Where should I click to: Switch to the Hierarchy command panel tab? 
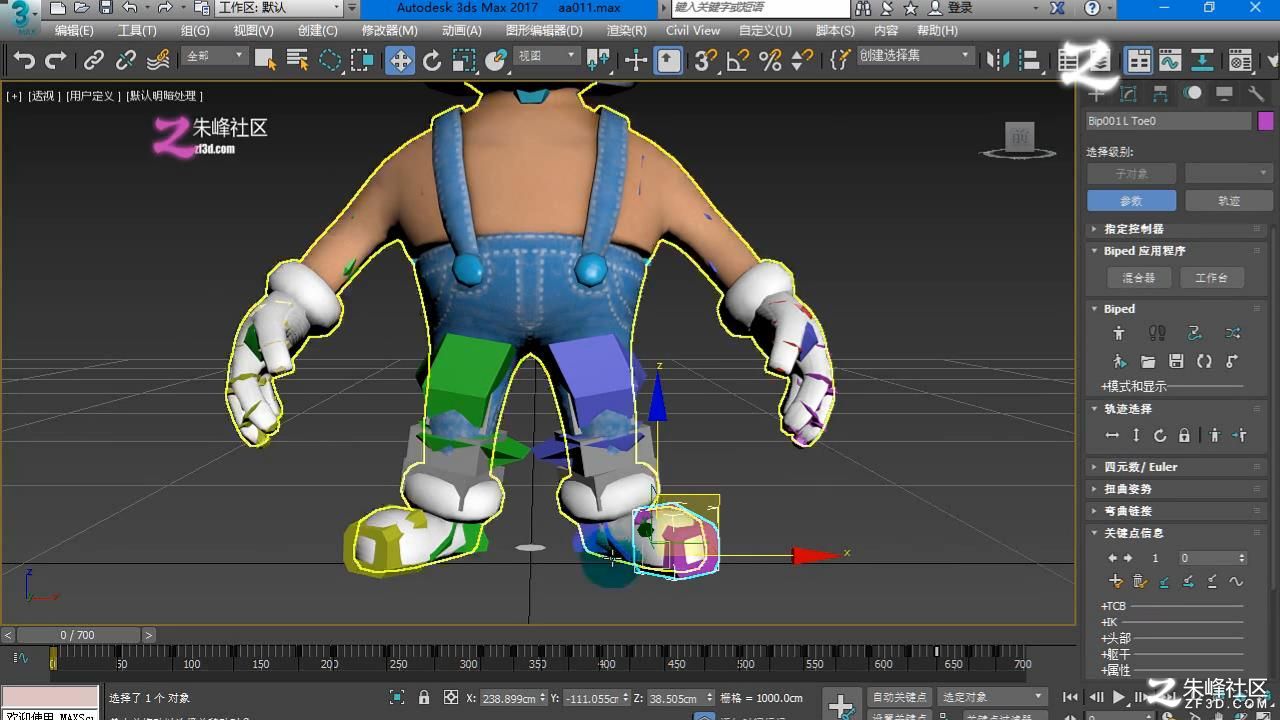1160,94
